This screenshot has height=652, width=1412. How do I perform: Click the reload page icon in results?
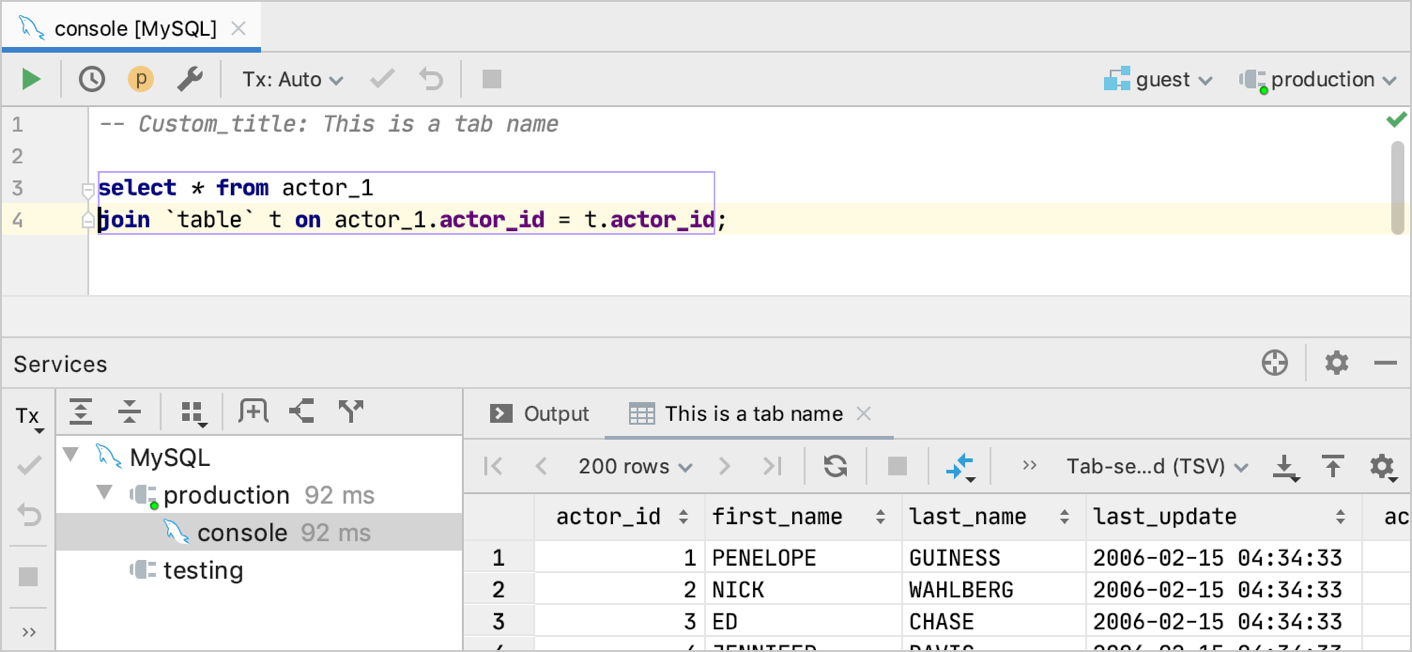pyautogui.click(x=835, y=466)
